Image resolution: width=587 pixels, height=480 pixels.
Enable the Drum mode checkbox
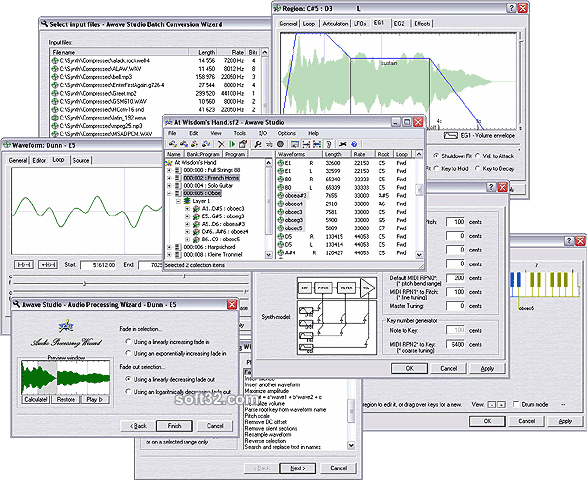516,404
